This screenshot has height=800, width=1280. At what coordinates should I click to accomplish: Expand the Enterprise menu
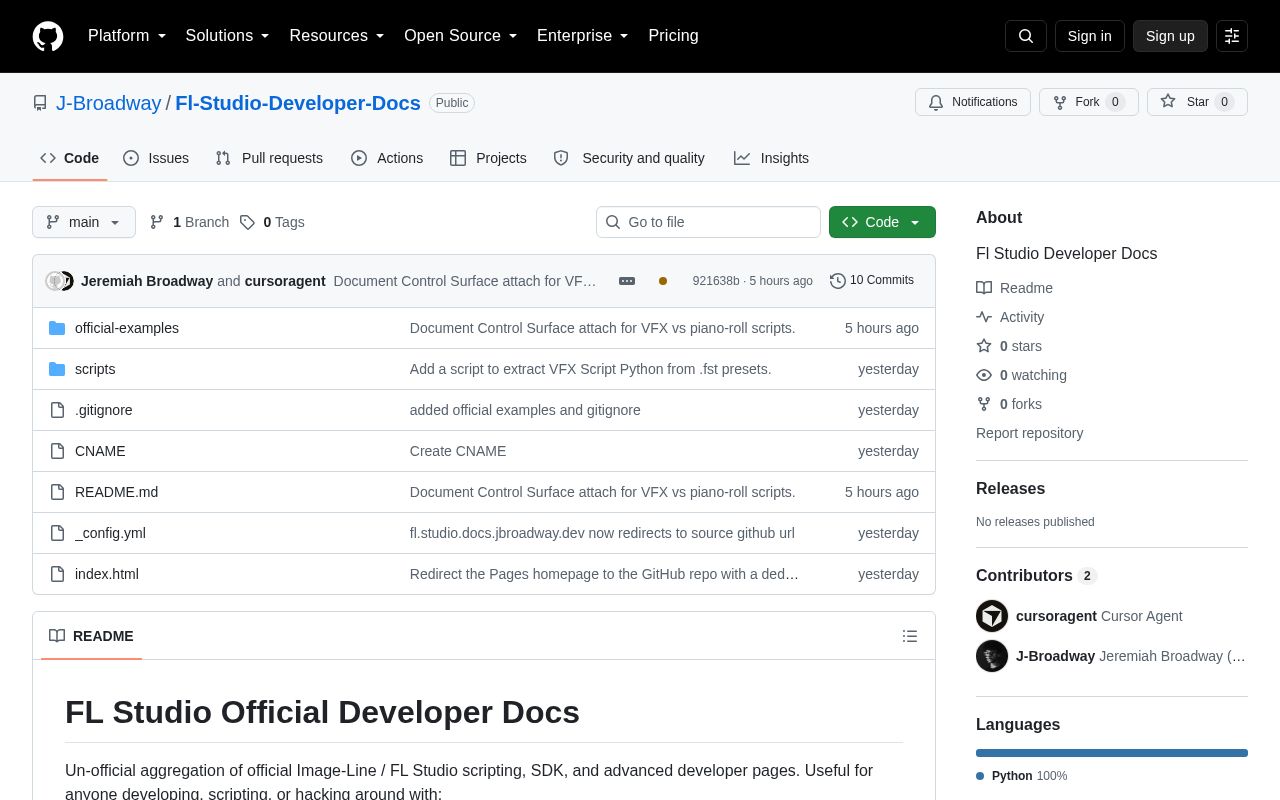point(583,36)
